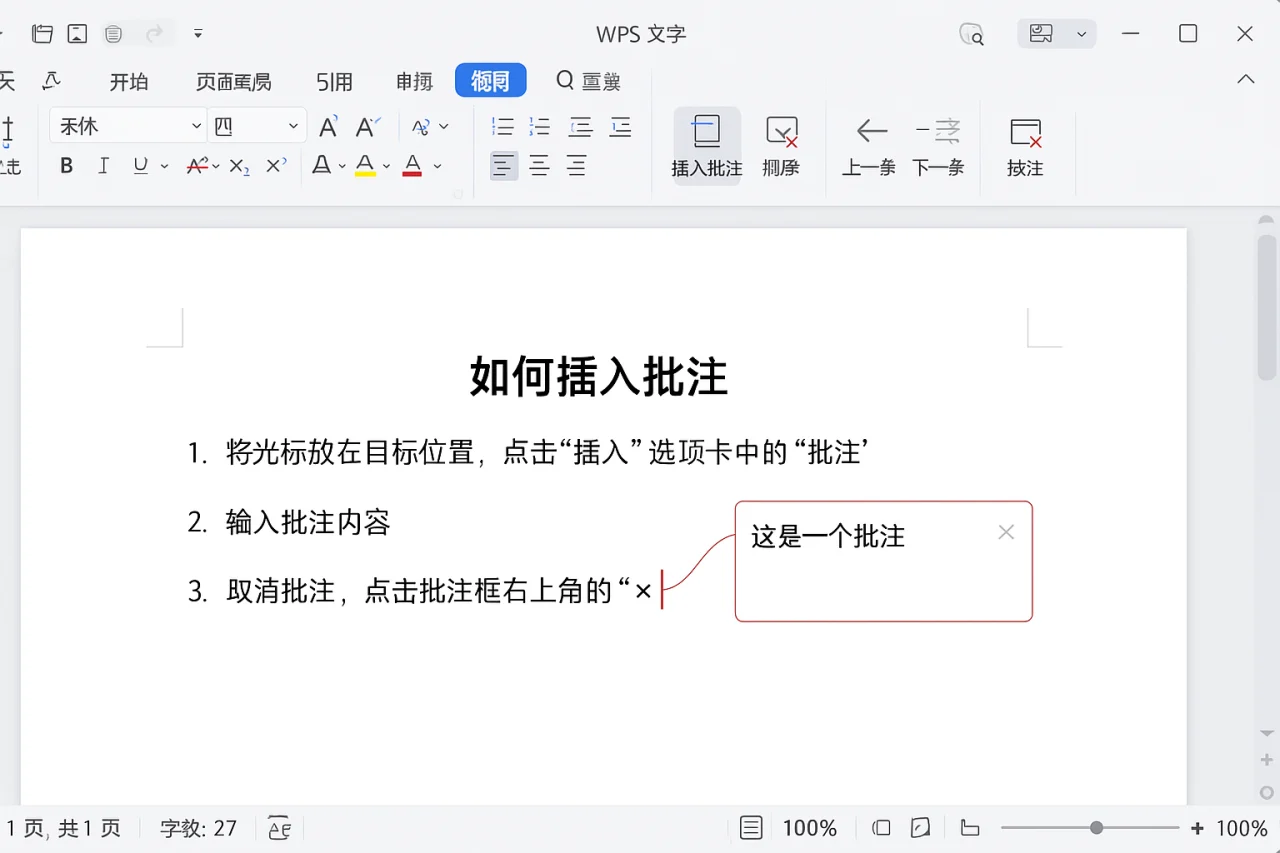Select the subscript icon

pos(237,166)
